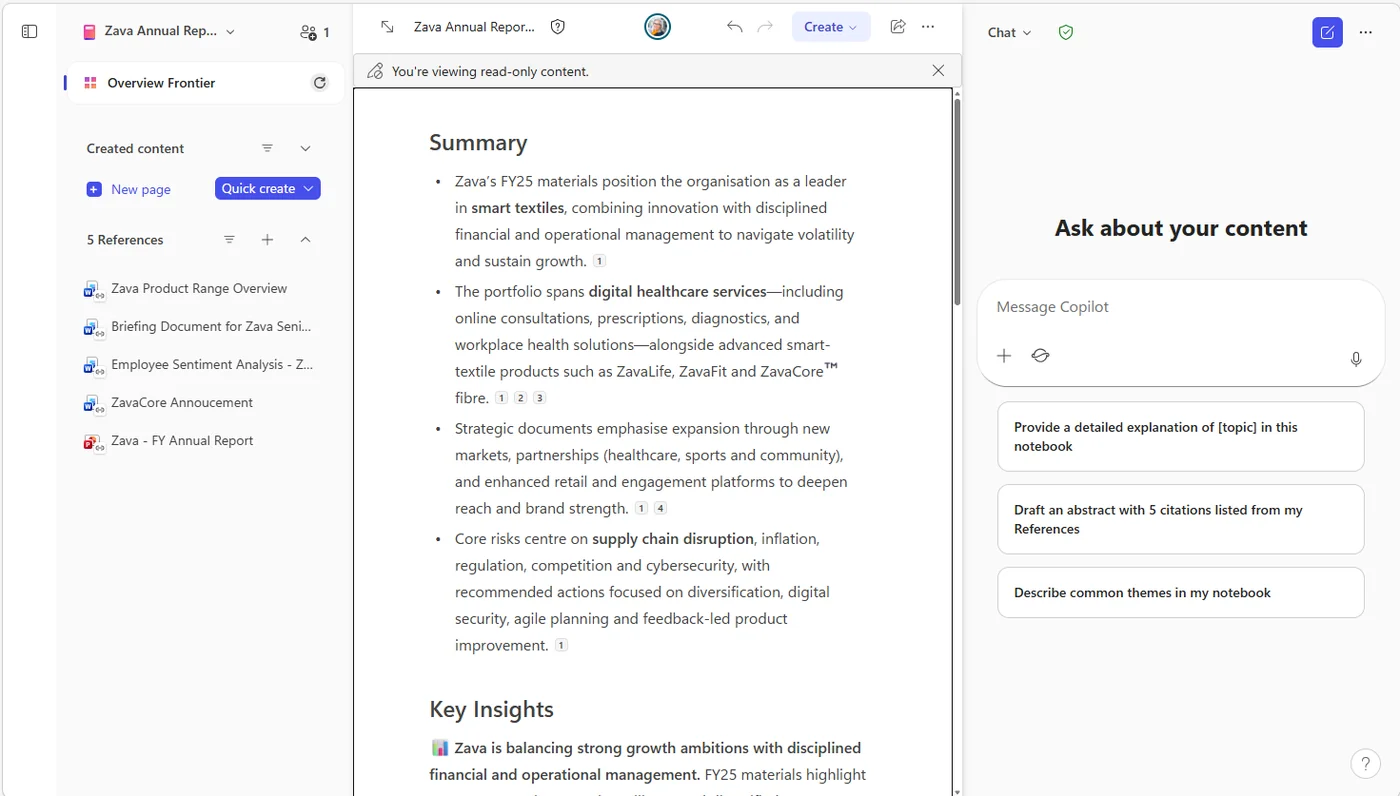Add a New page
This screenshot has width=1400, height=796.
coord(129,189)
